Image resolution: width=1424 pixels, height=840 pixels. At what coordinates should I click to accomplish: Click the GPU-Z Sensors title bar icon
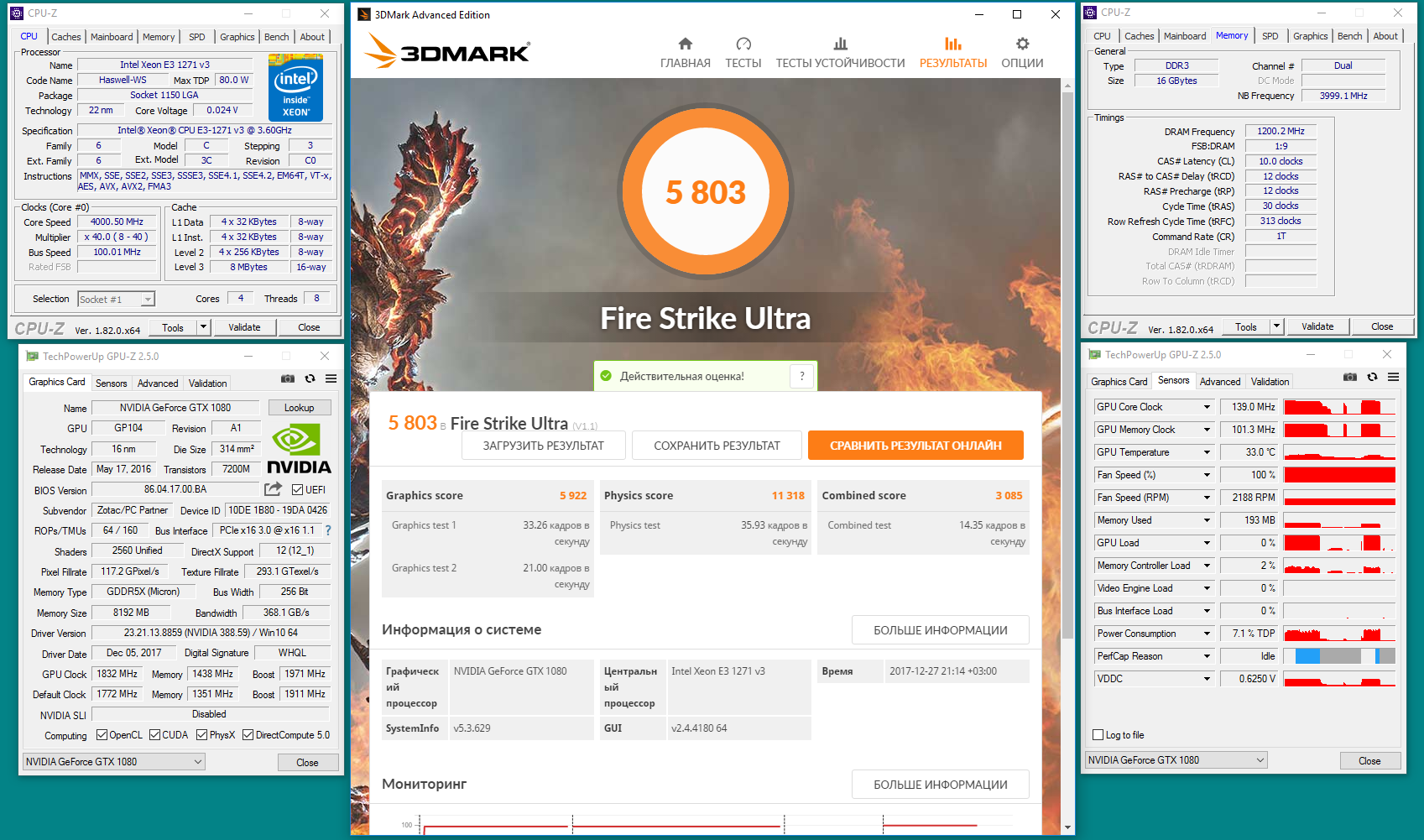tap(1094, 354)
